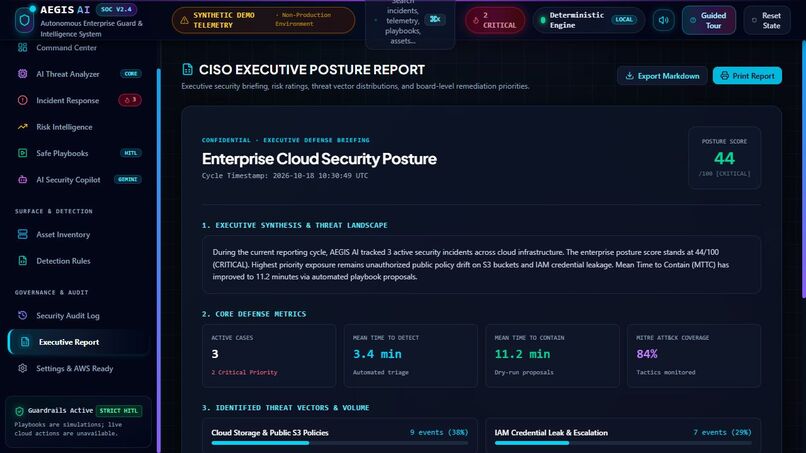
Task: Click the Guardrails Active shield icon
Action: (20, 411)
